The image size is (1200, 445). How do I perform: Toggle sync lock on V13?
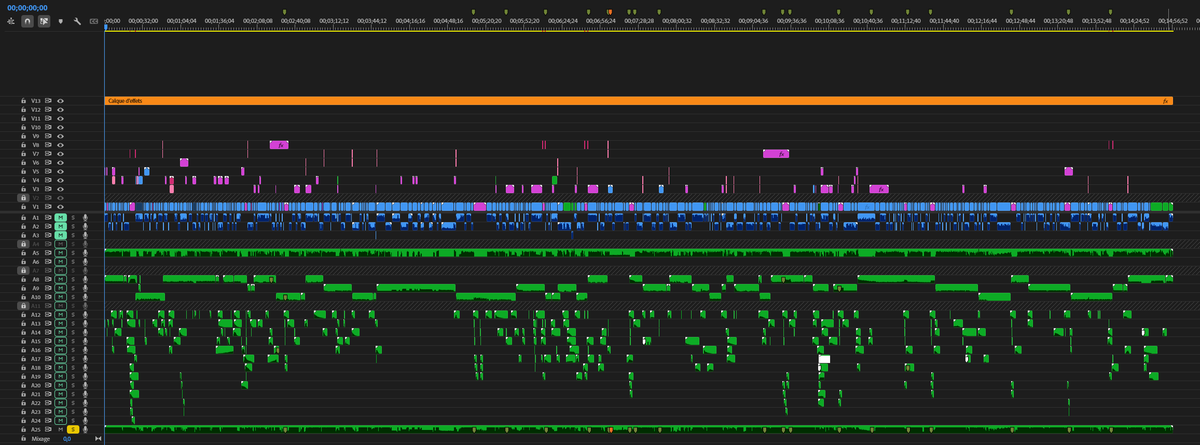(48, 101)
